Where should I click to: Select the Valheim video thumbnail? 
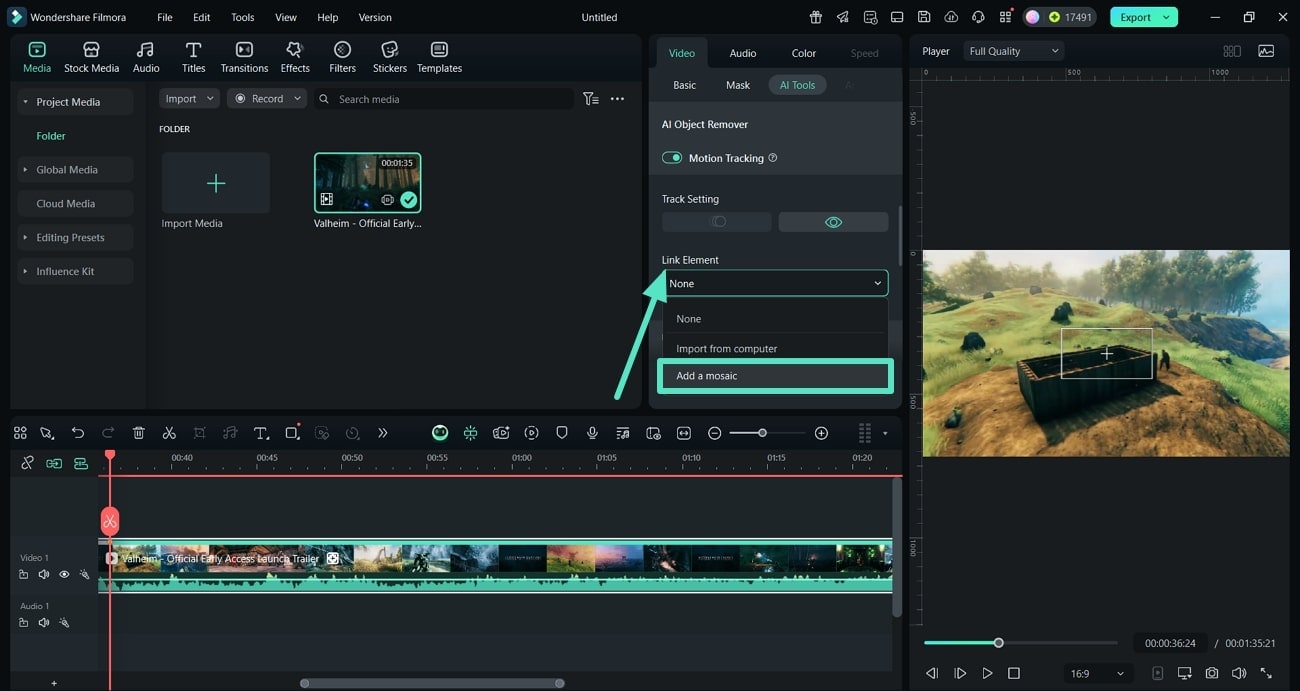coord(368,183)
